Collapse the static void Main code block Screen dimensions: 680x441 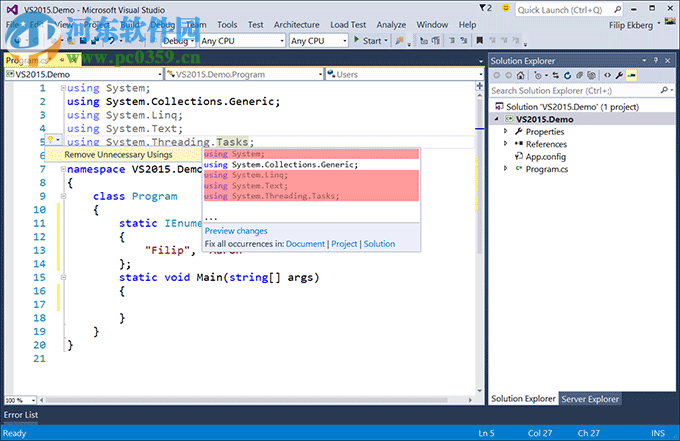[x=63, y=277]
